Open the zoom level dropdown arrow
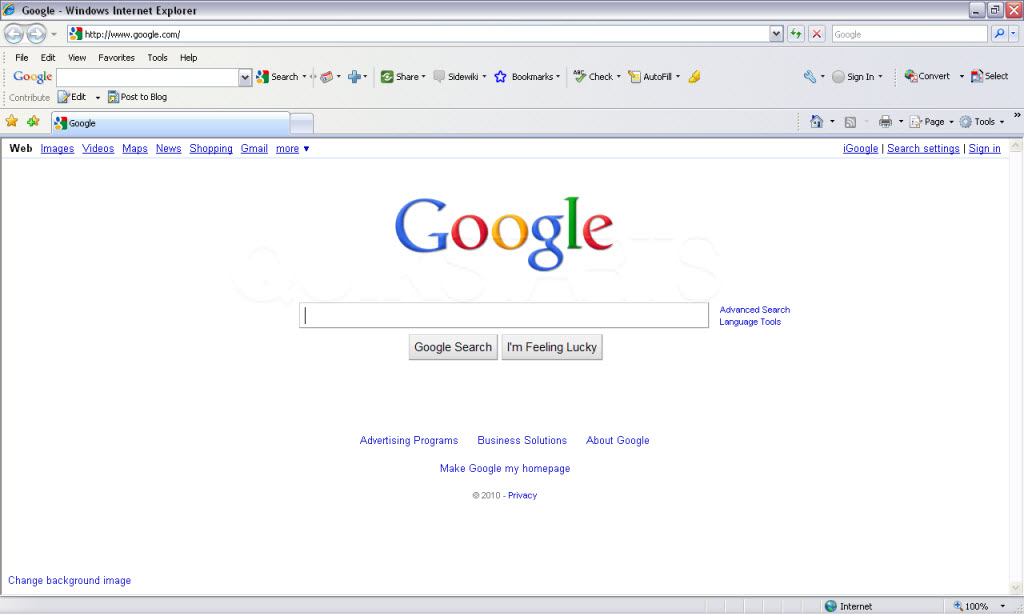 1003,606
